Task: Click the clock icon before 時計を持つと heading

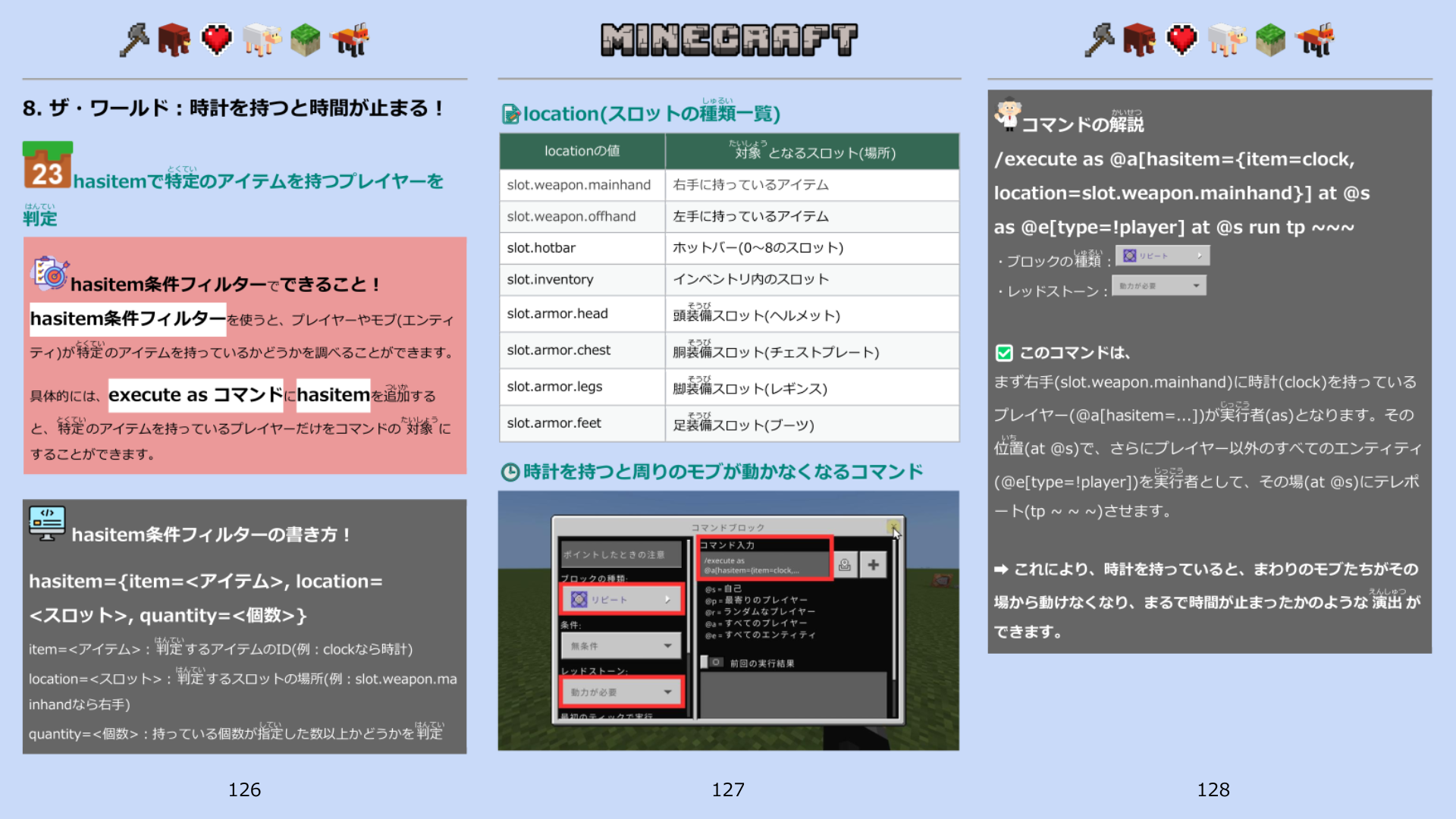Action: [510, 472]
